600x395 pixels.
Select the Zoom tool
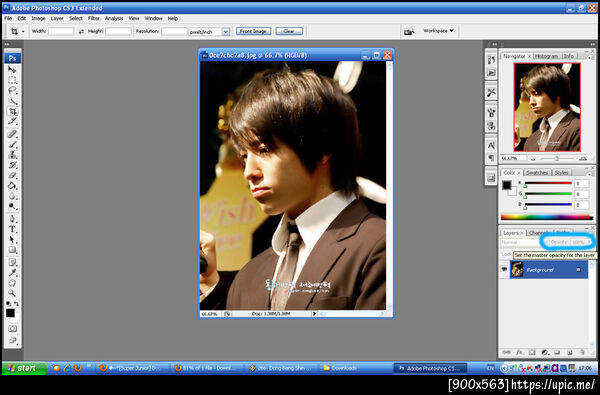pos(12,294)
